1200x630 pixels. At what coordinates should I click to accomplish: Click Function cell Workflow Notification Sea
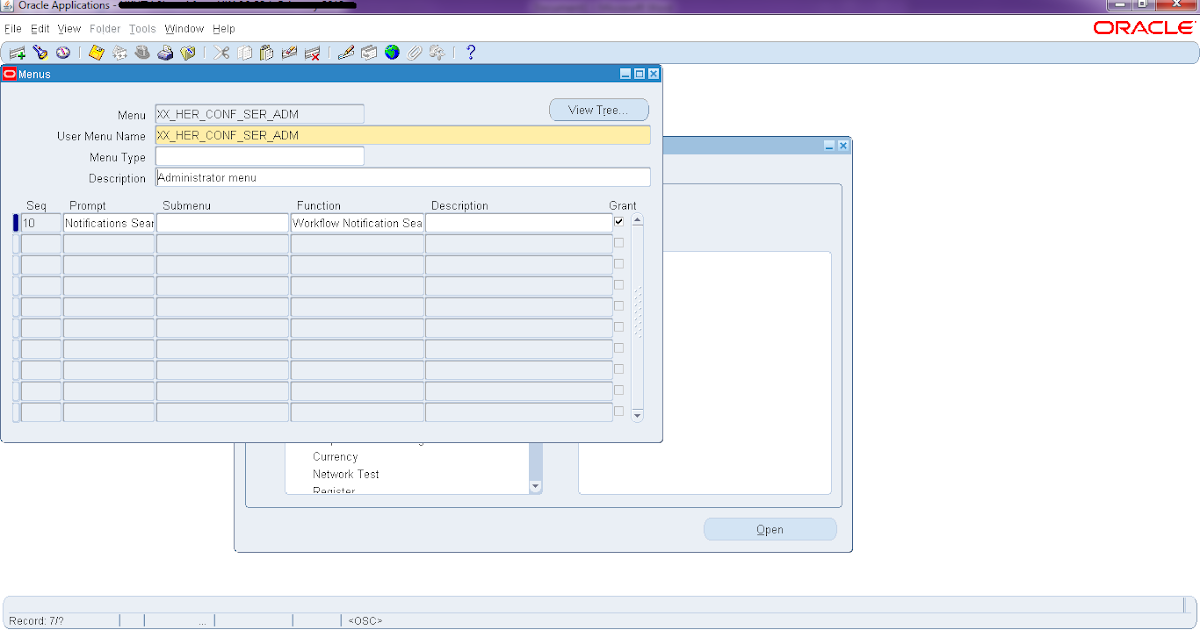[357, 223]
